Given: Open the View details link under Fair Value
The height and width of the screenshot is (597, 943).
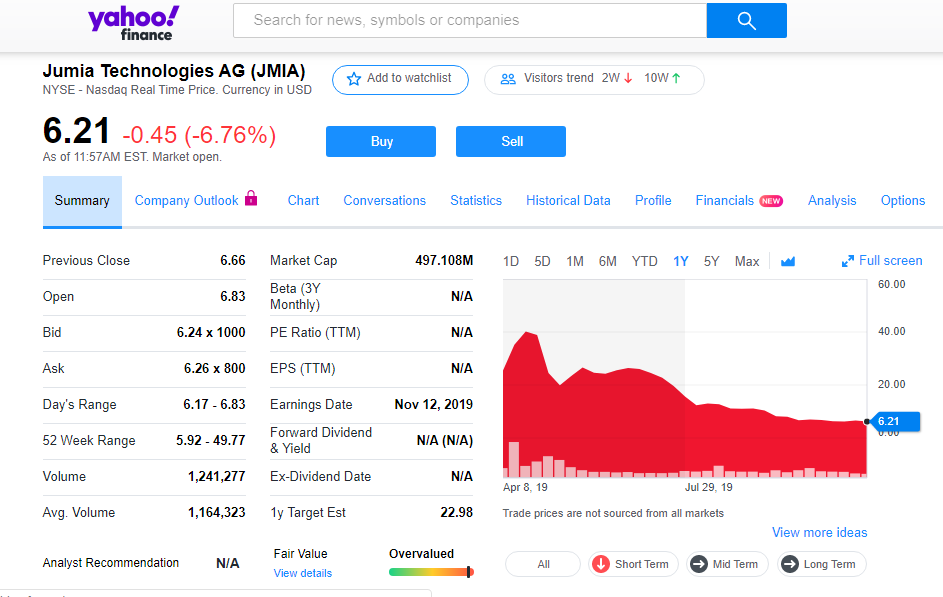Looking at the screenshot, I should point(303,573).
